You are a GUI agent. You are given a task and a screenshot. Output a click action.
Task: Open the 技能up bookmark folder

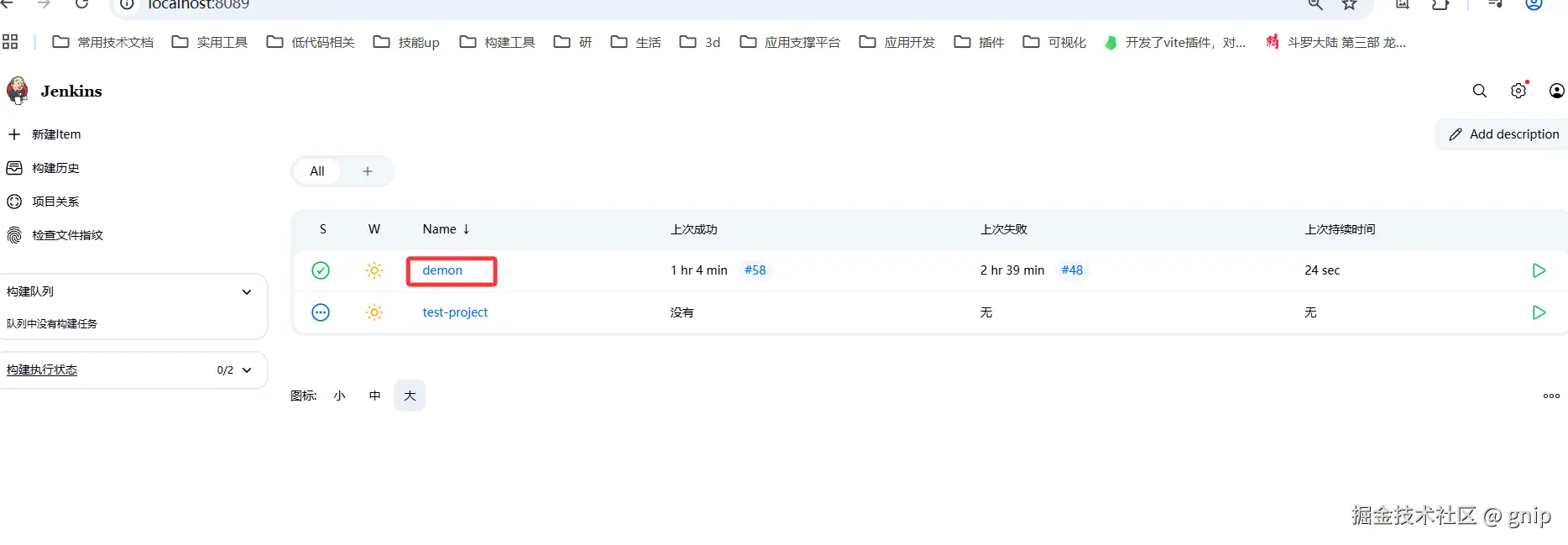coord(406,42)
